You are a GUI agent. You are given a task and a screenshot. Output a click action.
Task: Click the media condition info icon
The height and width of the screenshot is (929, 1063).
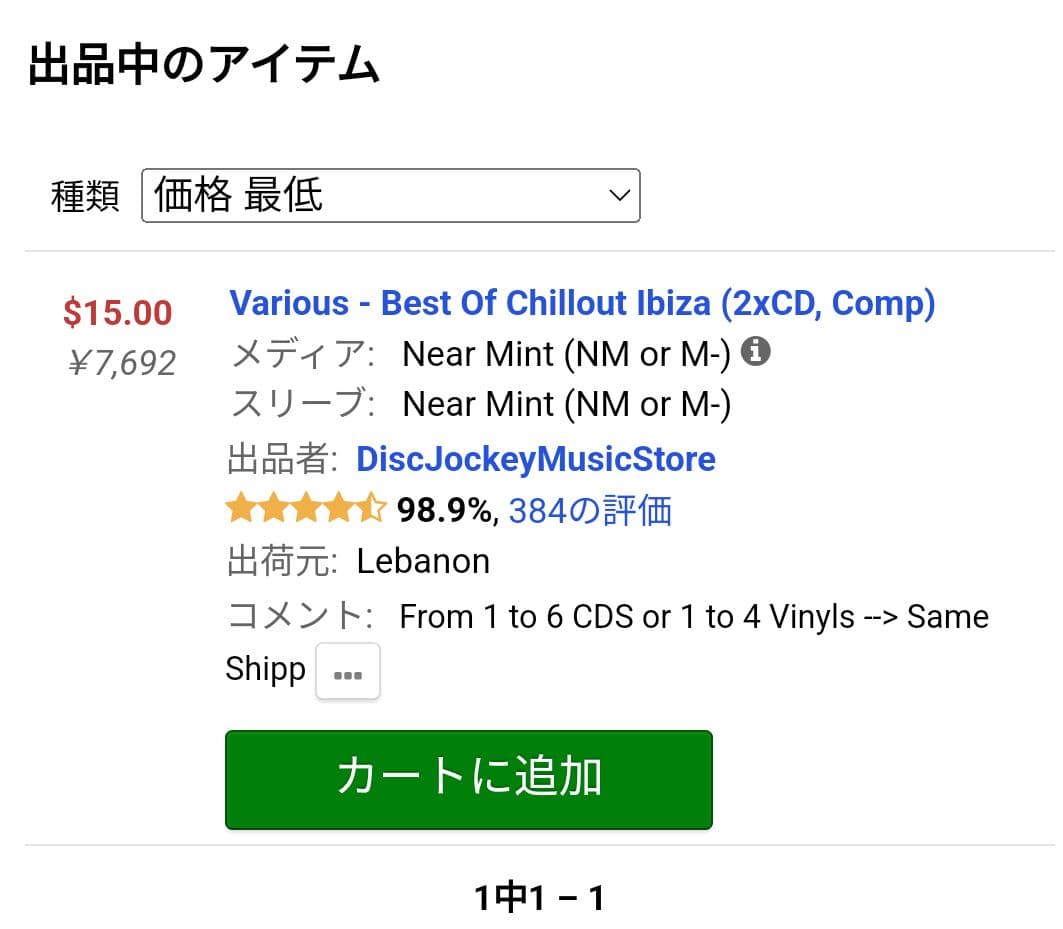(x=757, y=351)
